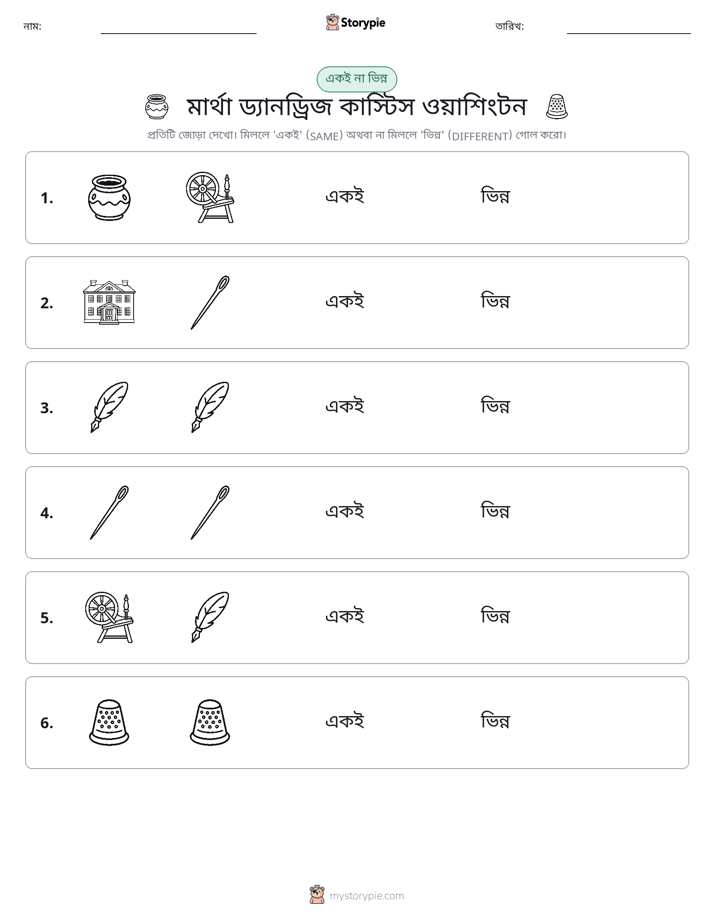Choose 'ভিন্ন' for row 2
This screenshot has height=924, width=714.
pos(495,301)
